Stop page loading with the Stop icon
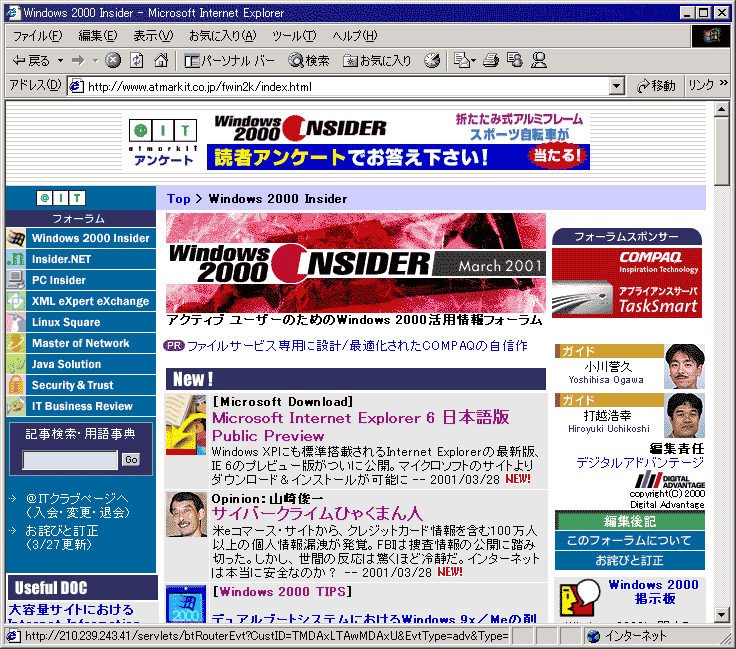 (x=113, y=61)
